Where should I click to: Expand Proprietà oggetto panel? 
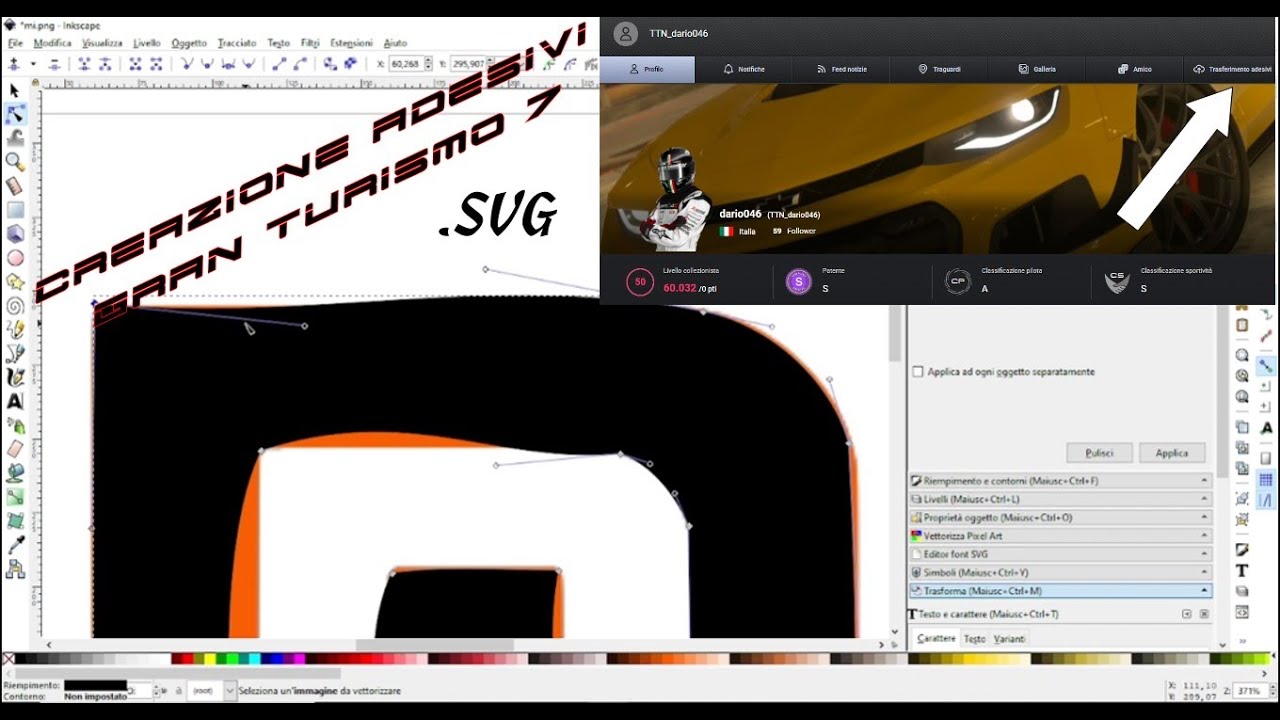pos(1060,517)
